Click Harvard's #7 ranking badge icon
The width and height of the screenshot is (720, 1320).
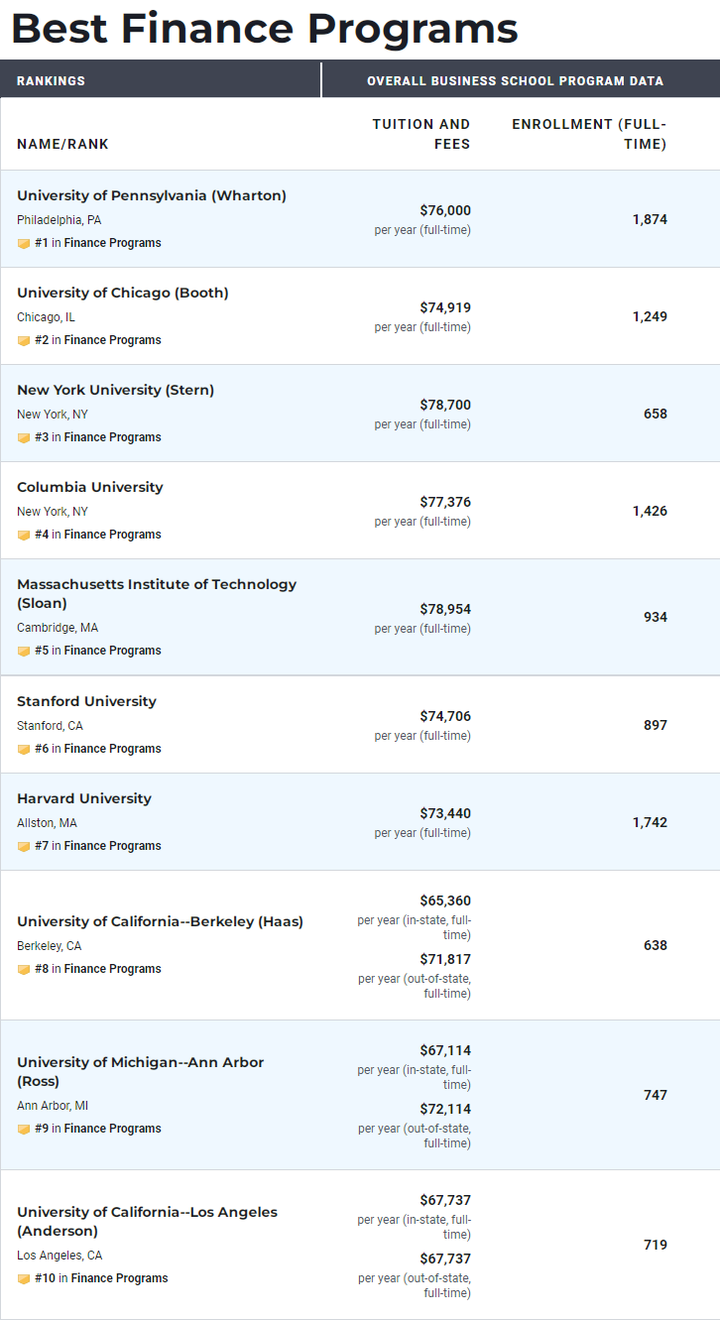pyautogui.click(x=23, y=845)
